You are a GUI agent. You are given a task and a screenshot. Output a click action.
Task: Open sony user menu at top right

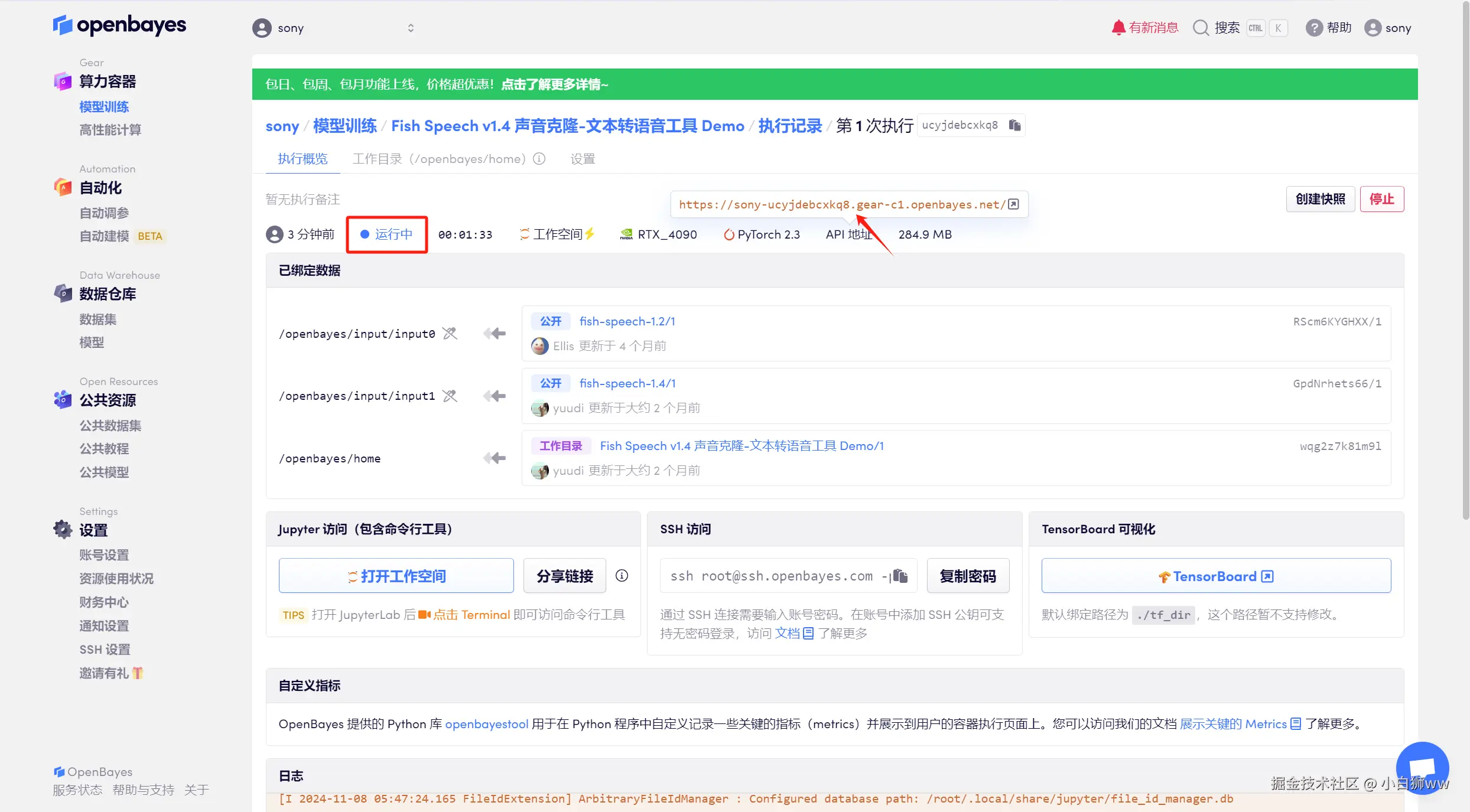pyautogui.click(x=1388, y=28)
